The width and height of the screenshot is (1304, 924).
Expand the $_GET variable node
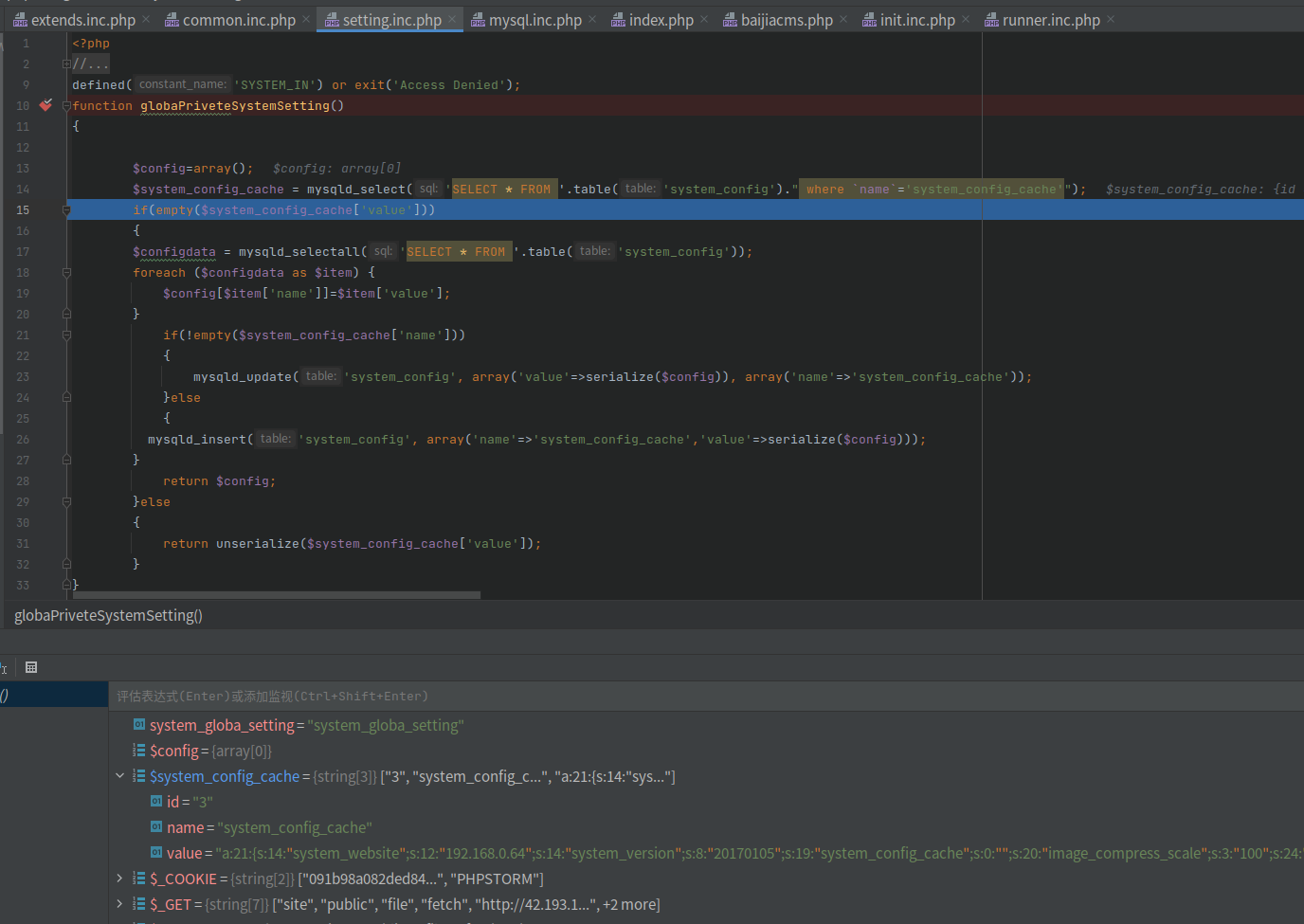tap(119, 903)
